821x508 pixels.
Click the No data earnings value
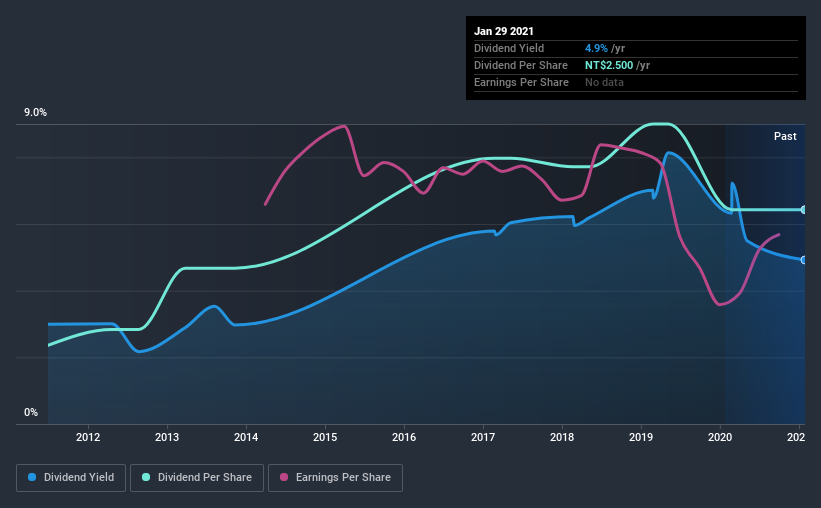604,82
